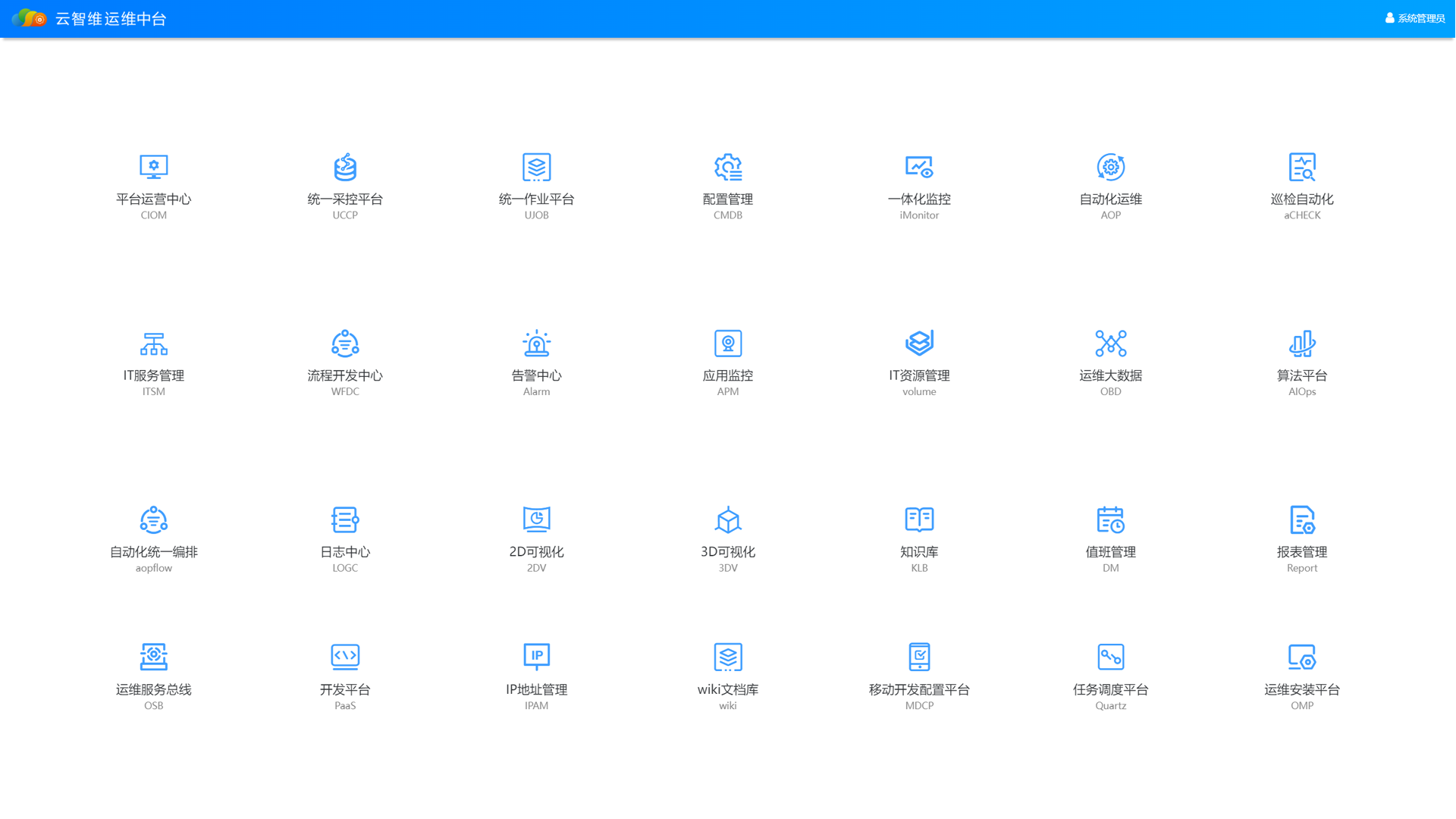The width and height of the screenshot is (1456, 819).
Task: Launch the 3D可视化 cube icon
Action: click(x=728, y=519)
